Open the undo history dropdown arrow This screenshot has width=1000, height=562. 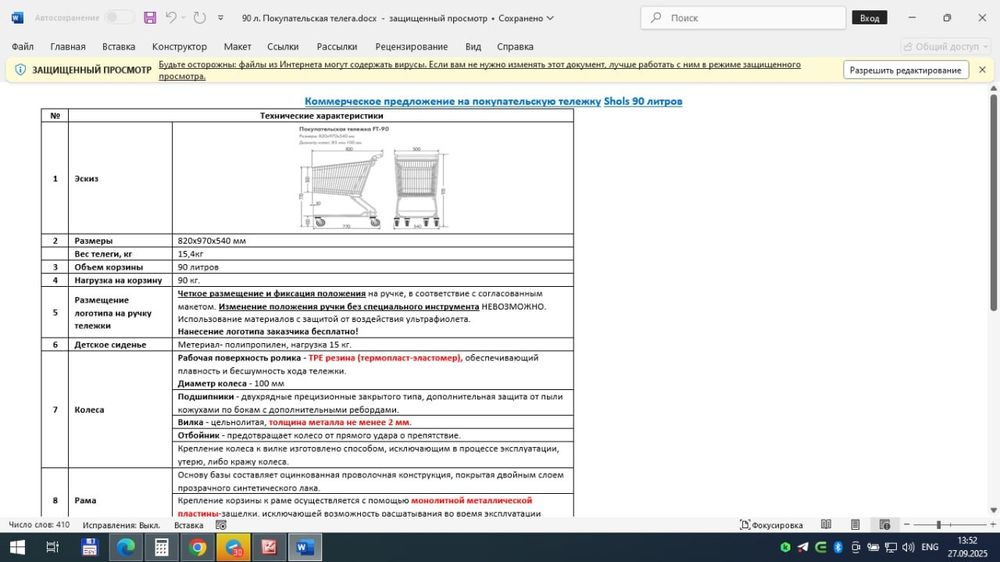184,18
